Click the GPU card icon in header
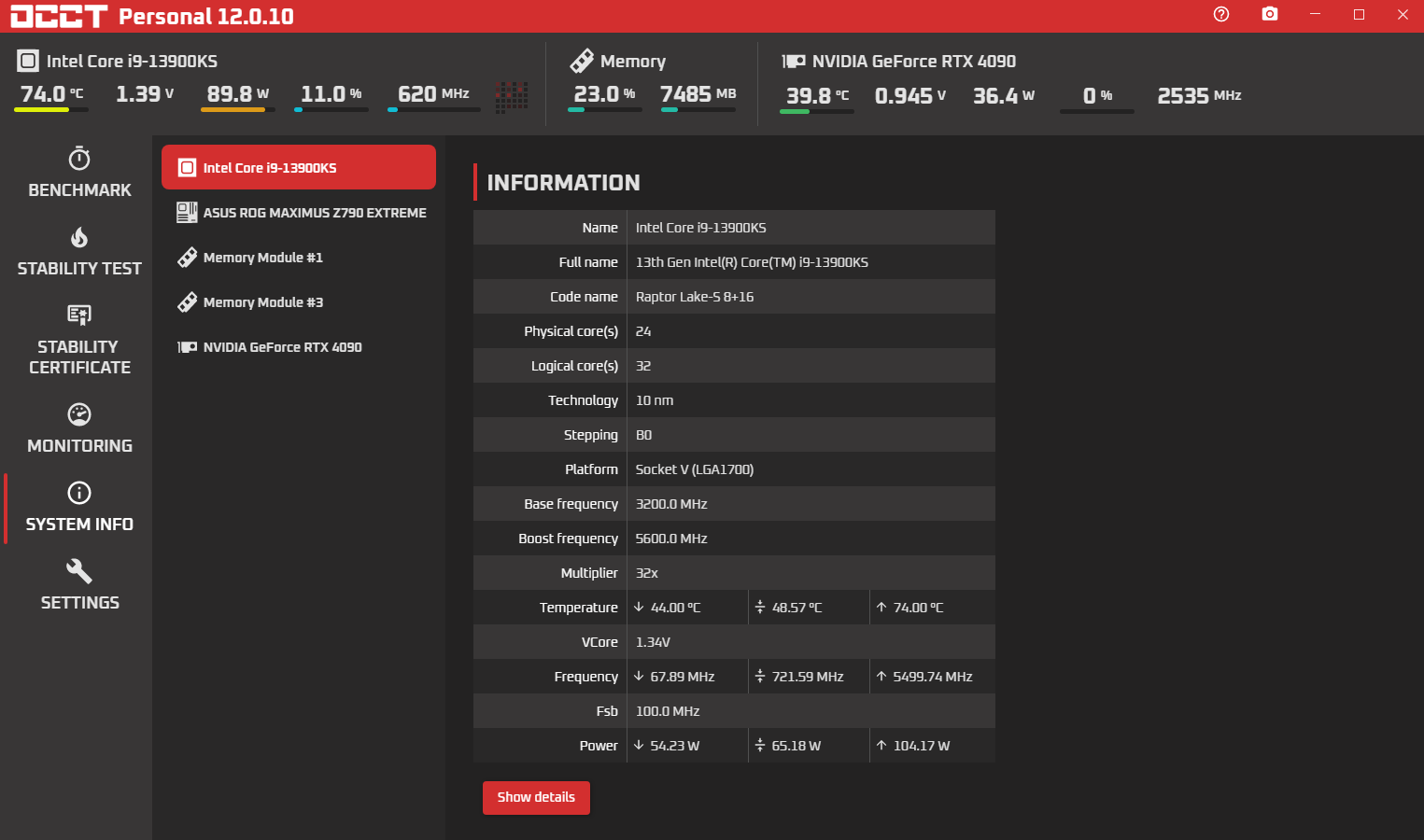The width and height of the screenshot is (1424, 840). click(x=794, y=61)
